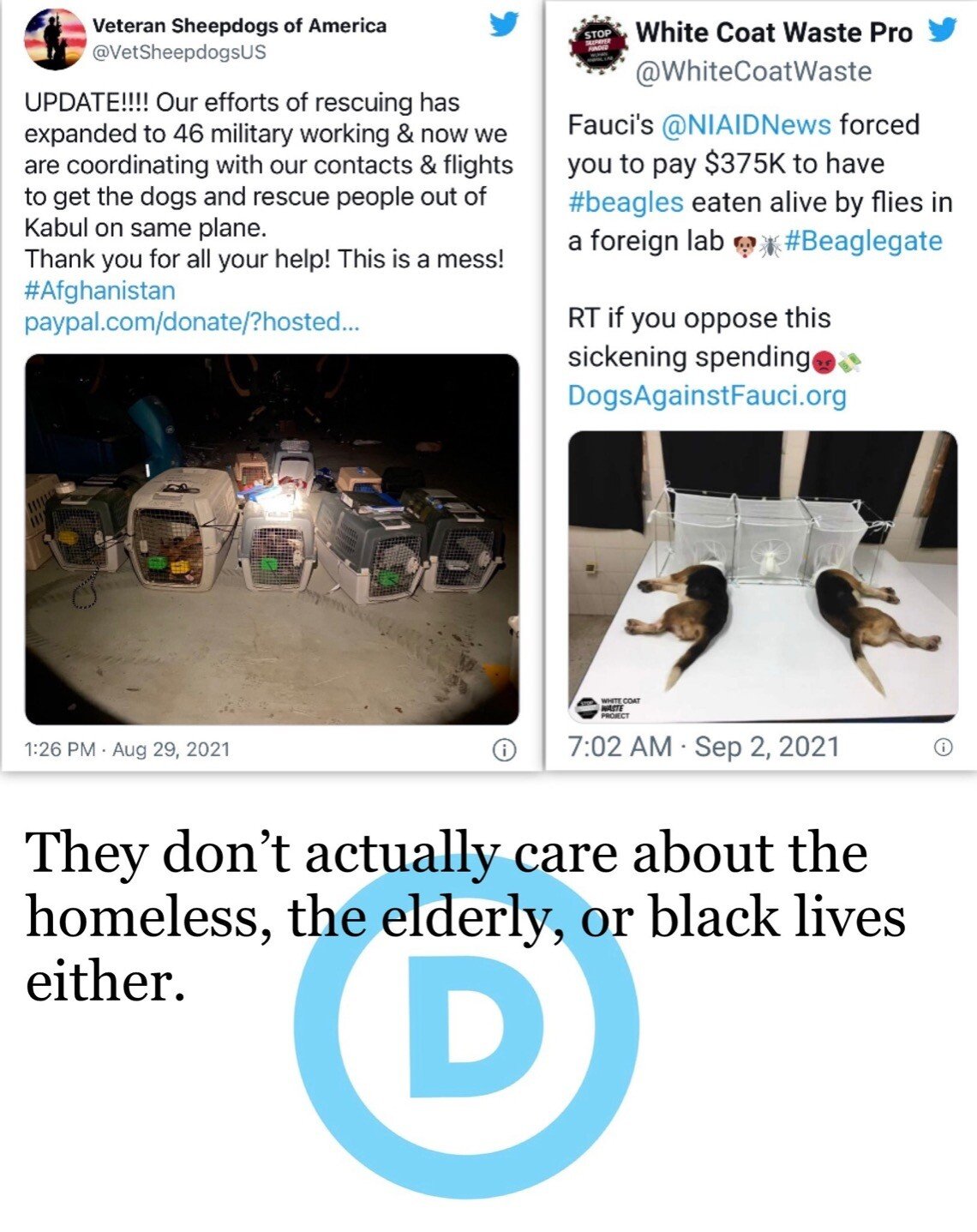Click the 7:02 AM Sep 2, 2021 timestamp

(x=704, y=747)
